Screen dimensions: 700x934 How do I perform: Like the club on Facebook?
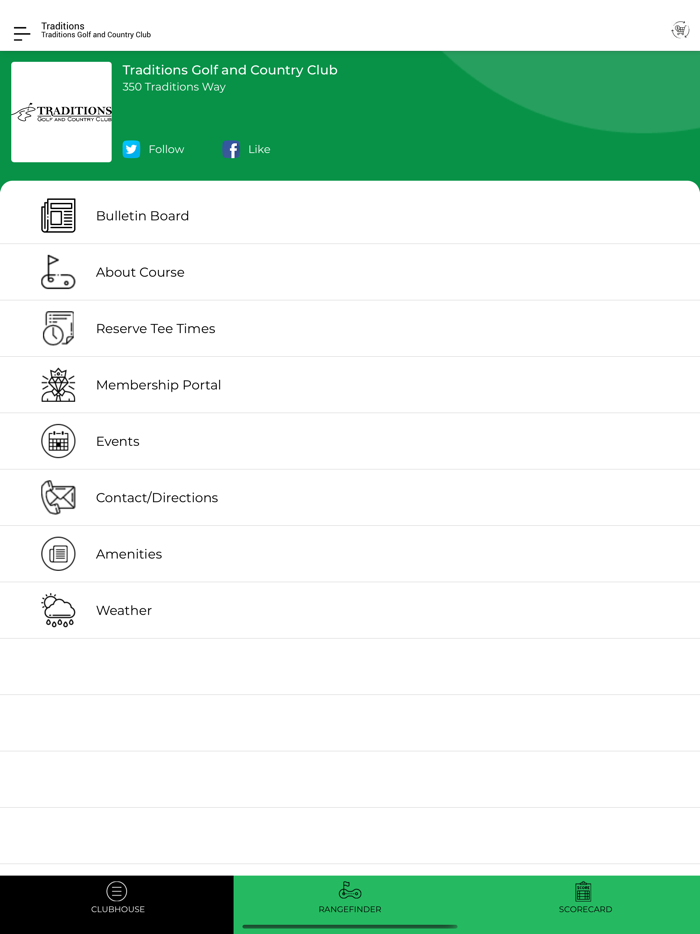(x=247, y=149)
